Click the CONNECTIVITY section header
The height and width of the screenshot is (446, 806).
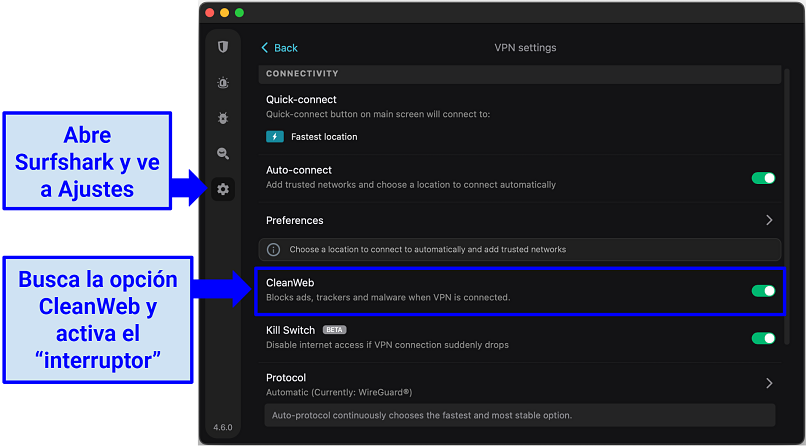pyautogui.click(x=302, y=73)
